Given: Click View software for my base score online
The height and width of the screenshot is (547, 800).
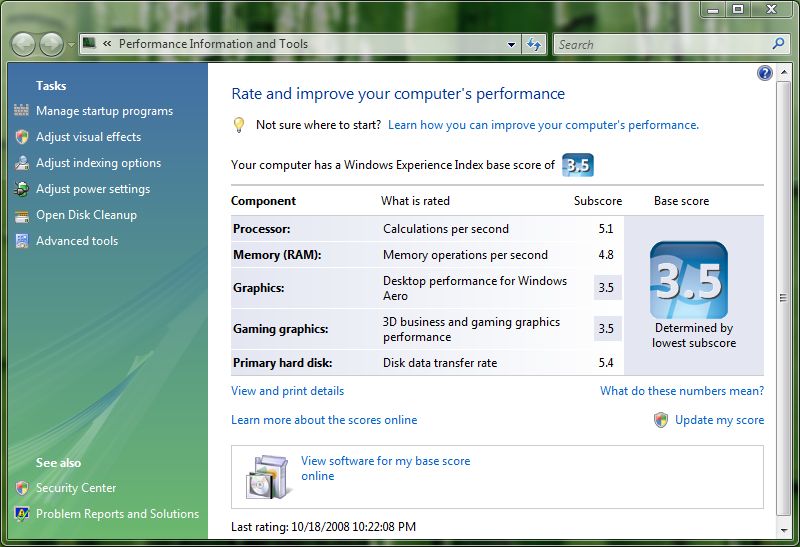Looking at the screenshot, I should (385, 468).
